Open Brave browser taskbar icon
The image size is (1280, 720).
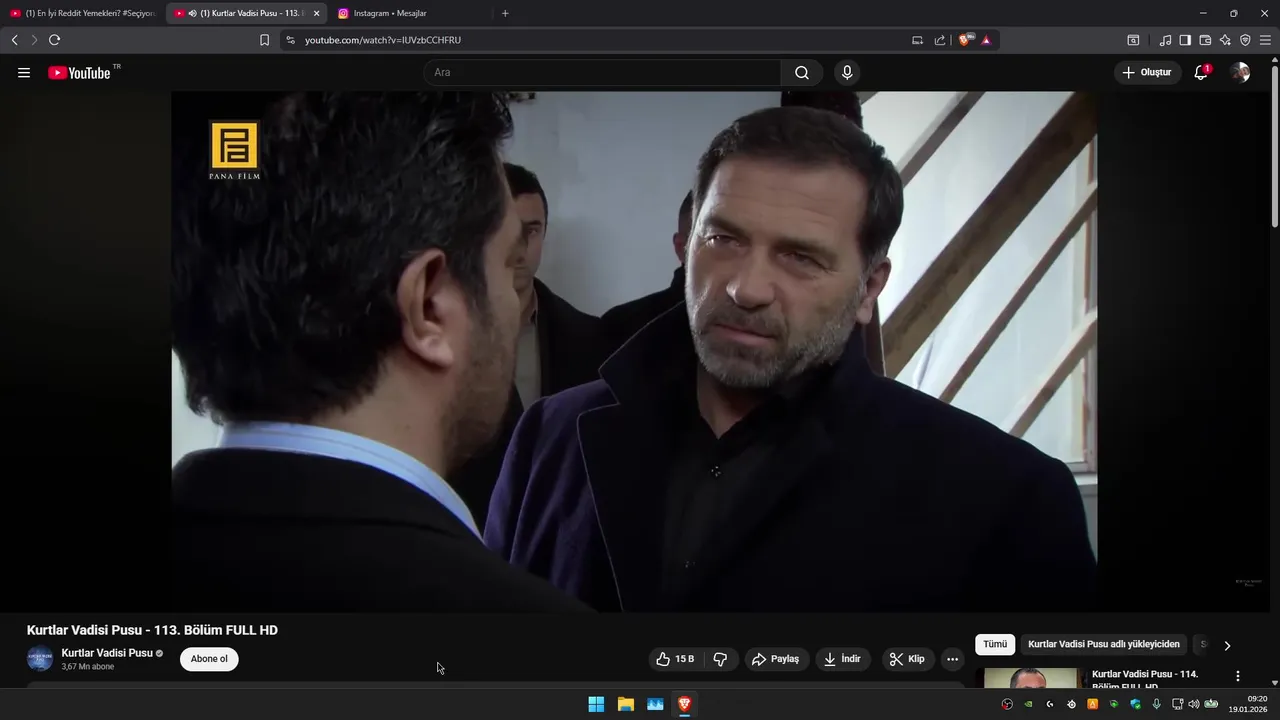coord(684,704)
